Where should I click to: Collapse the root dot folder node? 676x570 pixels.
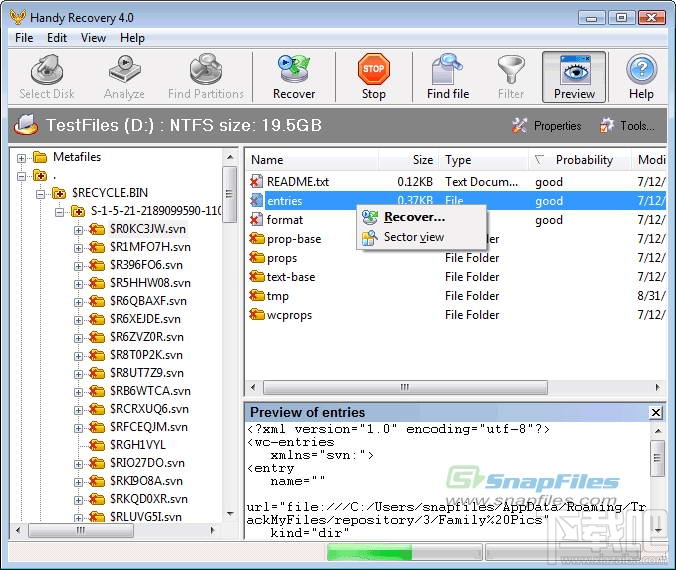[21, 176]
